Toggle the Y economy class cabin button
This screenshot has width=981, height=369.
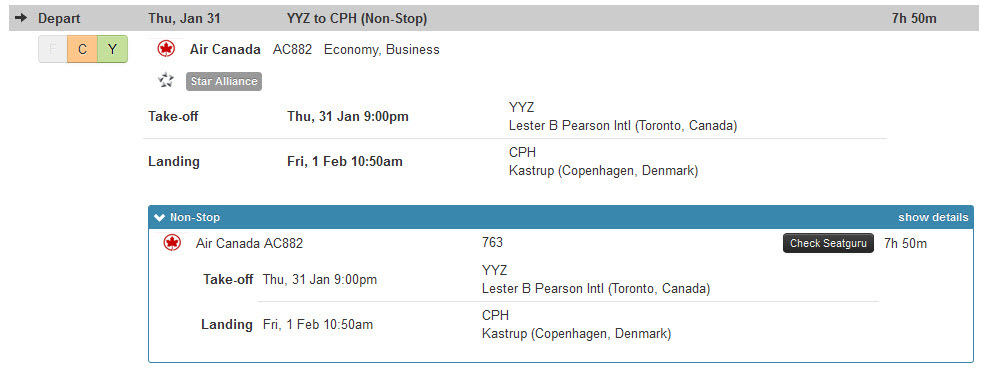pyautogui.click(x=113, y=49)
